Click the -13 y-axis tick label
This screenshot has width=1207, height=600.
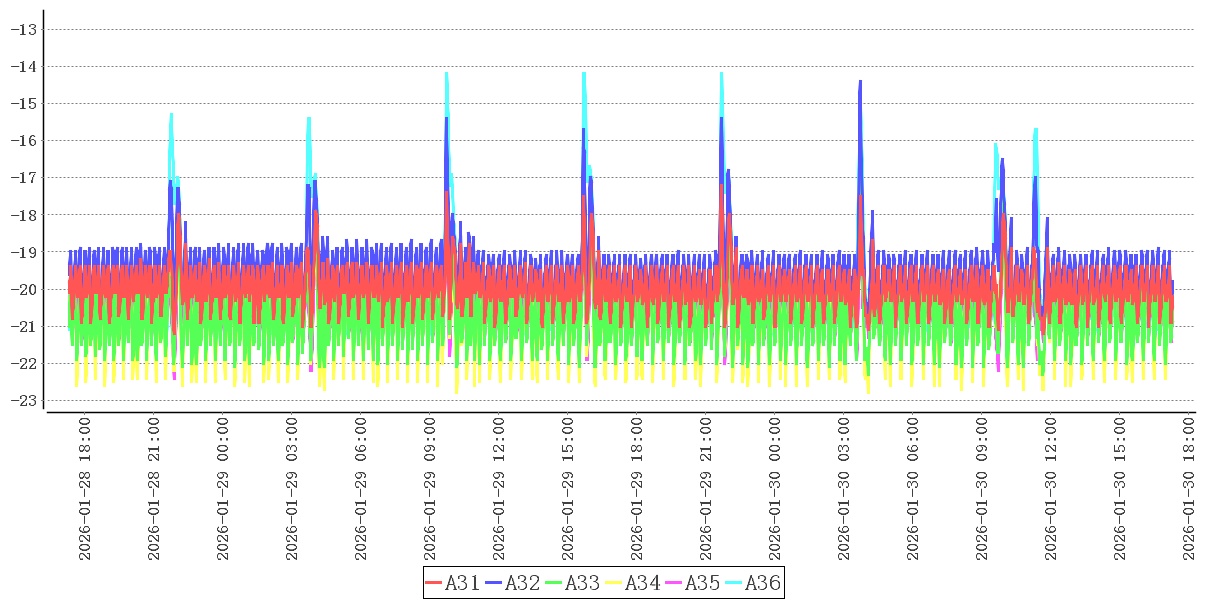23,29
